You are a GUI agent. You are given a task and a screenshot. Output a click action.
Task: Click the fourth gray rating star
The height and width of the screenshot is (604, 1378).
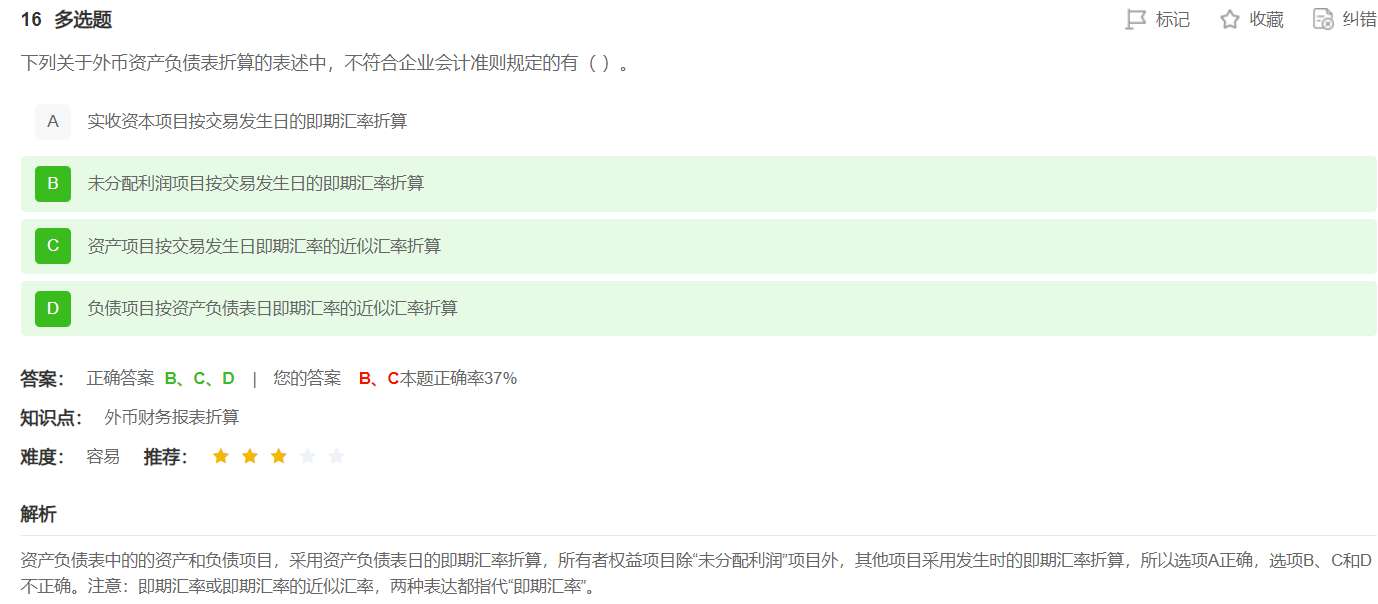[308, 456]
